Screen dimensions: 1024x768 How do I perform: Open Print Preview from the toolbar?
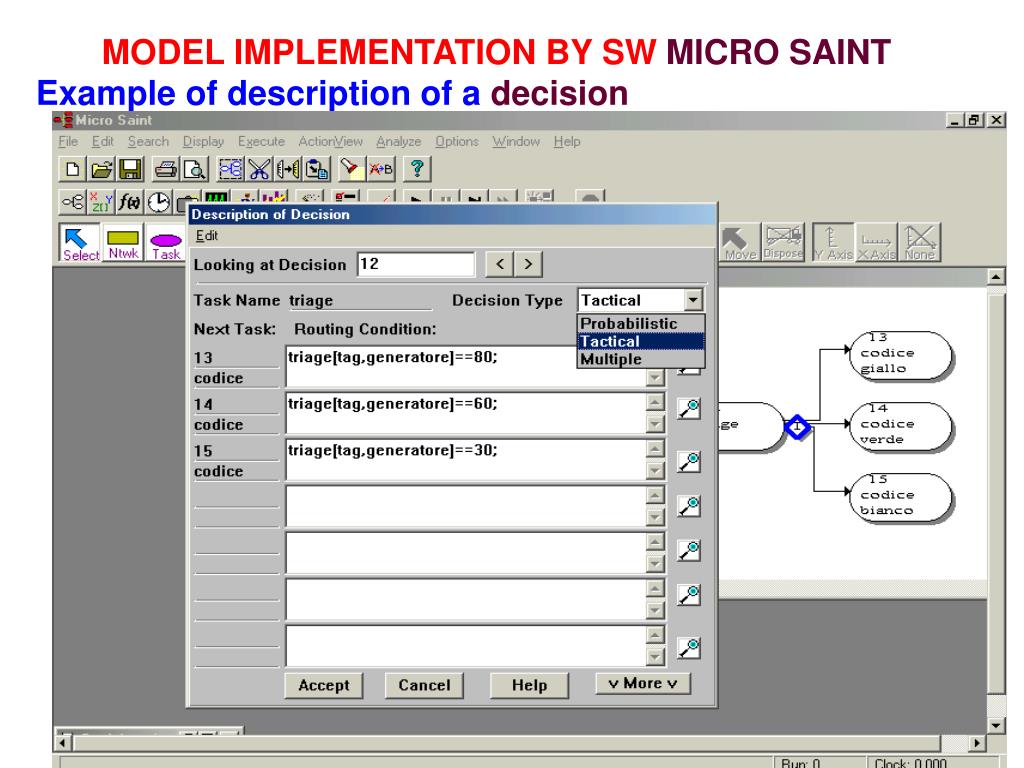tap(195, 170)
